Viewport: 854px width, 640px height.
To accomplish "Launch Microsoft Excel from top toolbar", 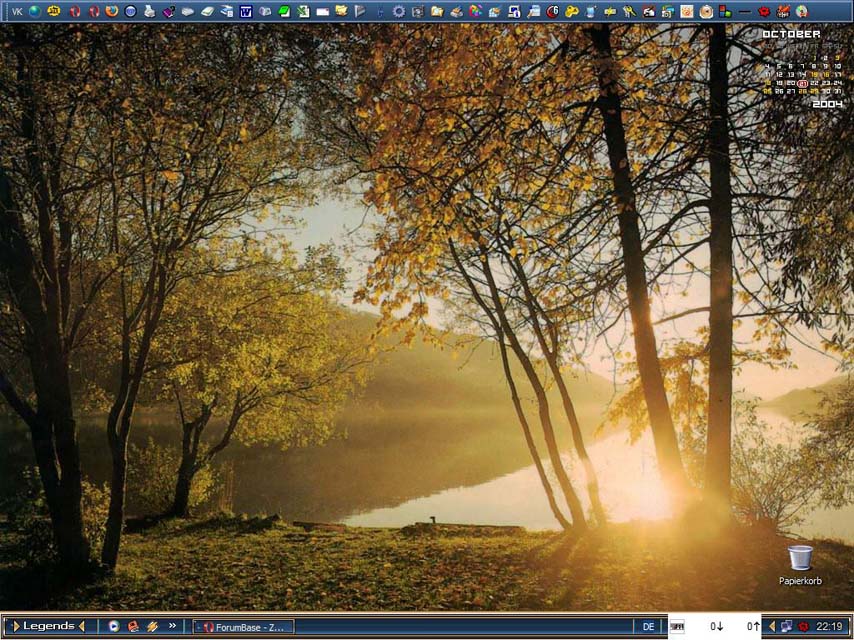I will click(303, 11).
